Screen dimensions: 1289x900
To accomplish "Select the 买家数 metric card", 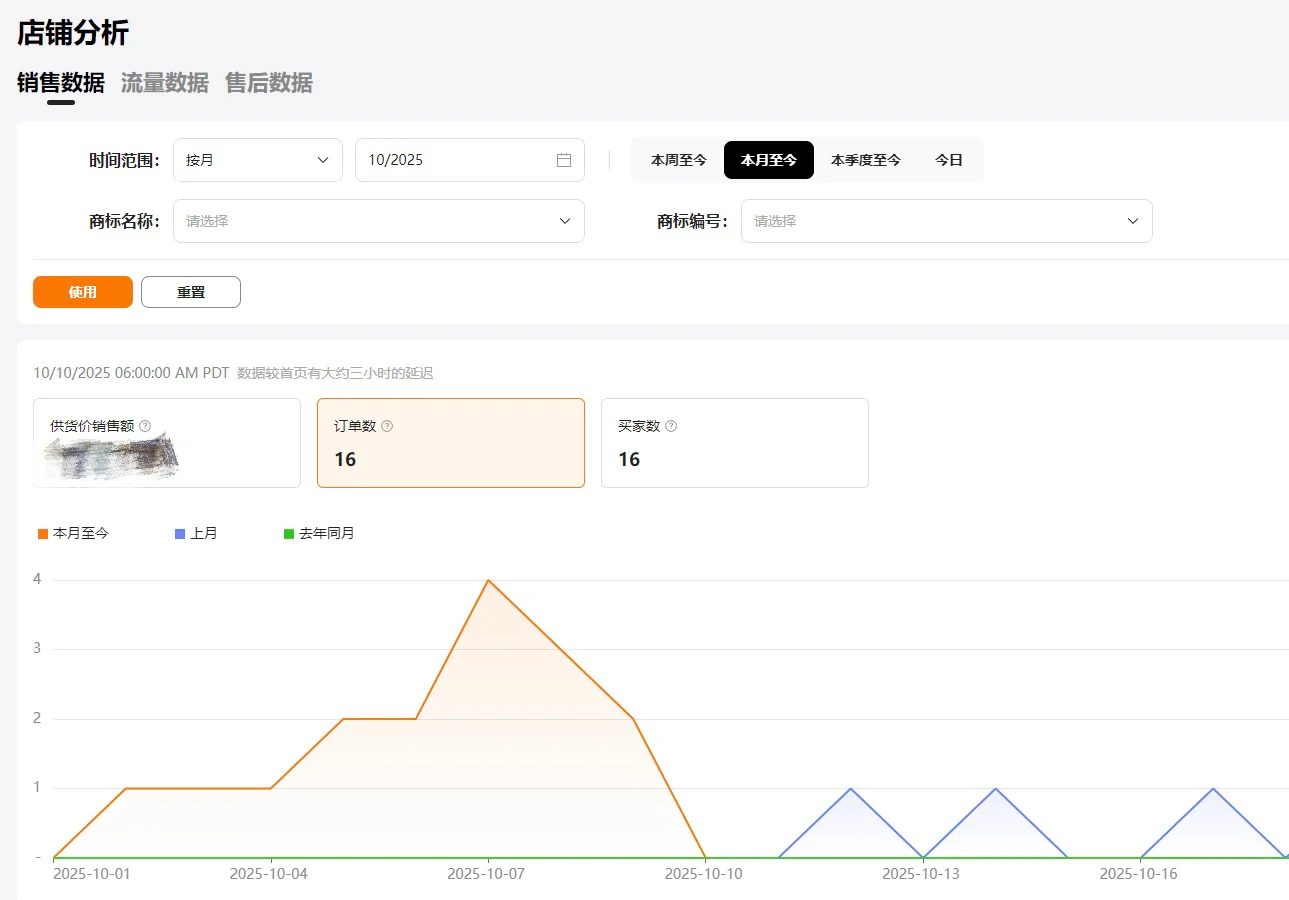I will pyautogui.click(x=735, y=443).
